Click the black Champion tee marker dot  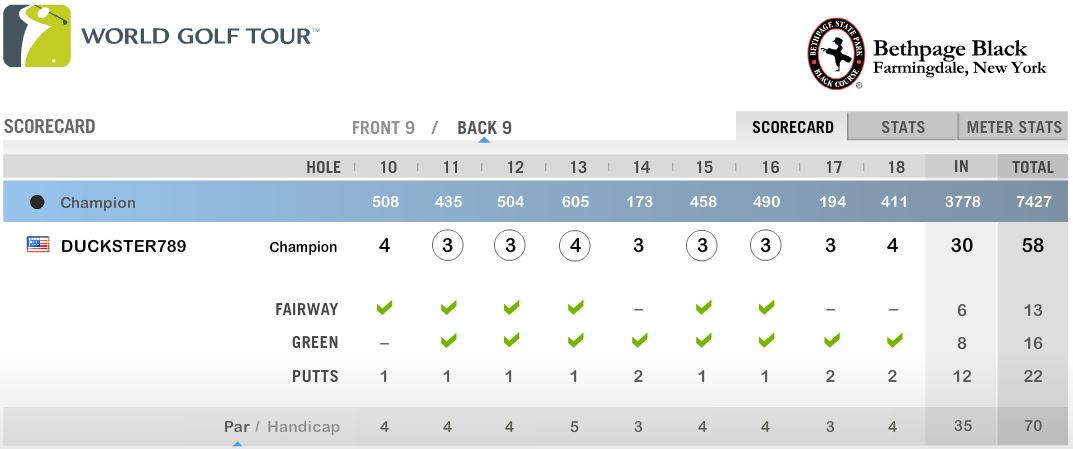[37, 202]
